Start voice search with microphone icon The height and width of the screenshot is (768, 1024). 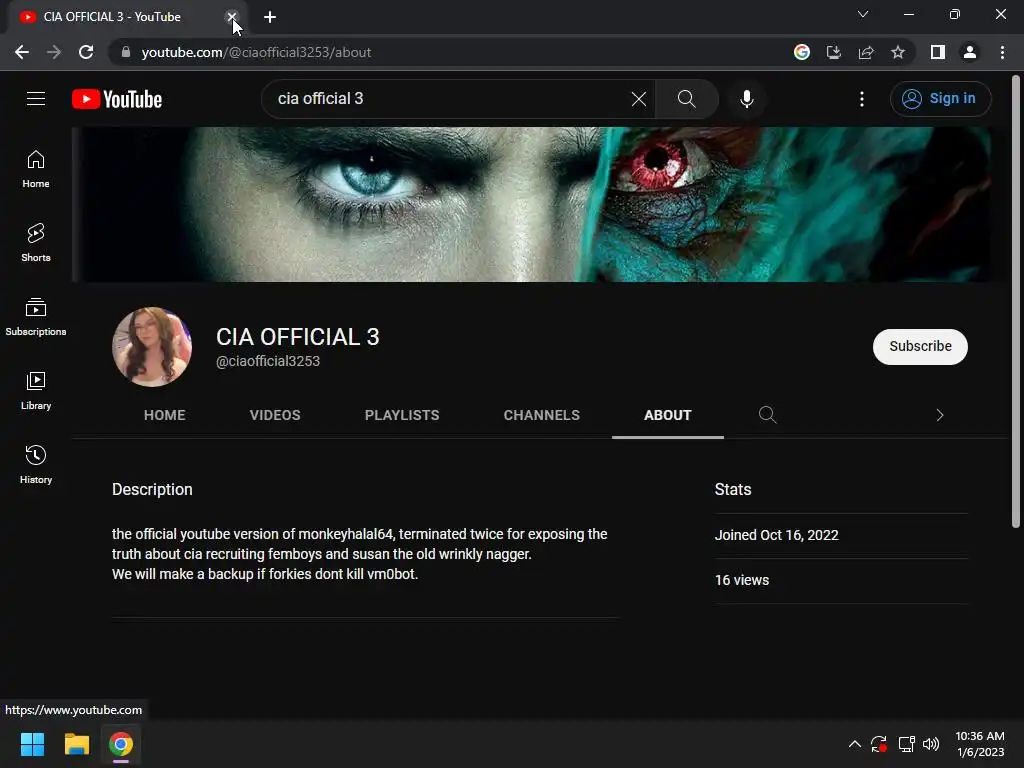click(746, 99)
